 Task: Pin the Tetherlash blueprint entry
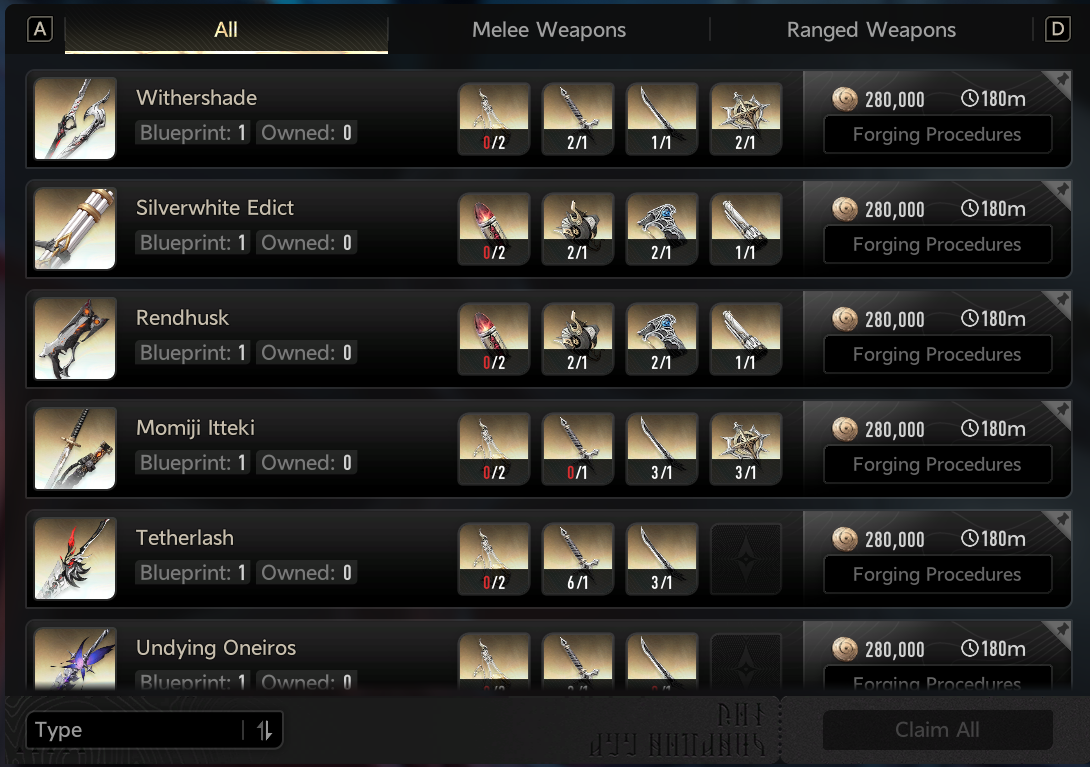[1061, 519]
